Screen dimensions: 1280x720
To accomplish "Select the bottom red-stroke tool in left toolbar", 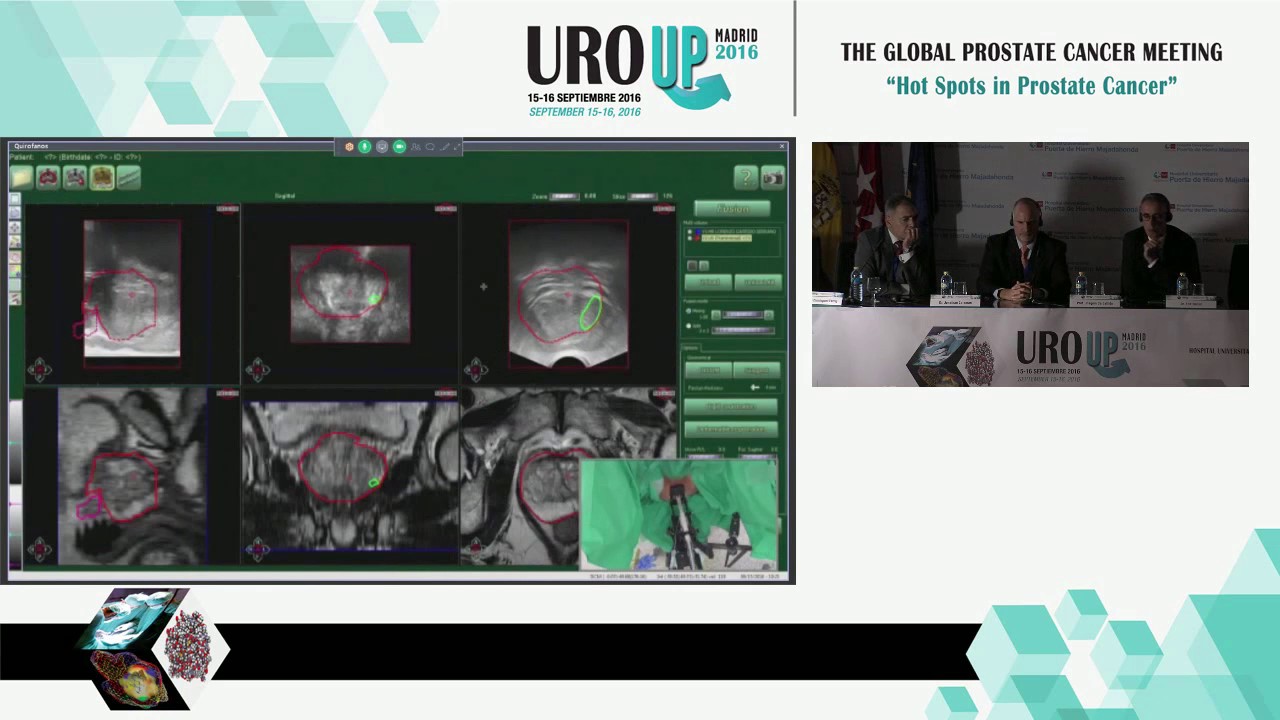I will (x=15, y=298).
